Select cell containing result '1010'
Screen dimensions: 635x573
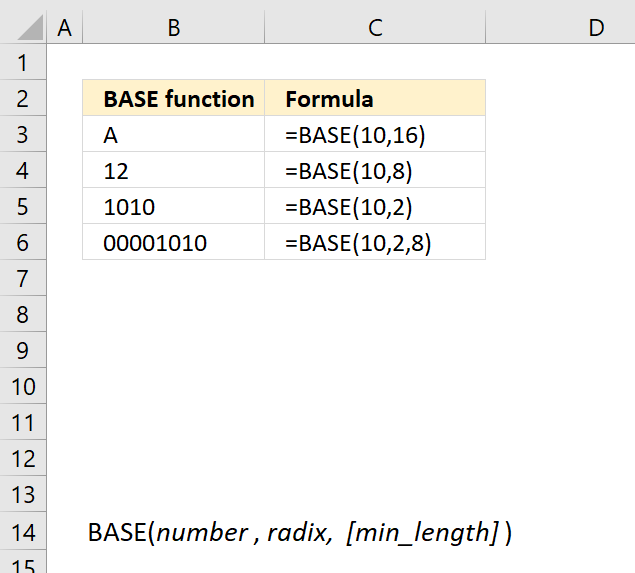173,206
